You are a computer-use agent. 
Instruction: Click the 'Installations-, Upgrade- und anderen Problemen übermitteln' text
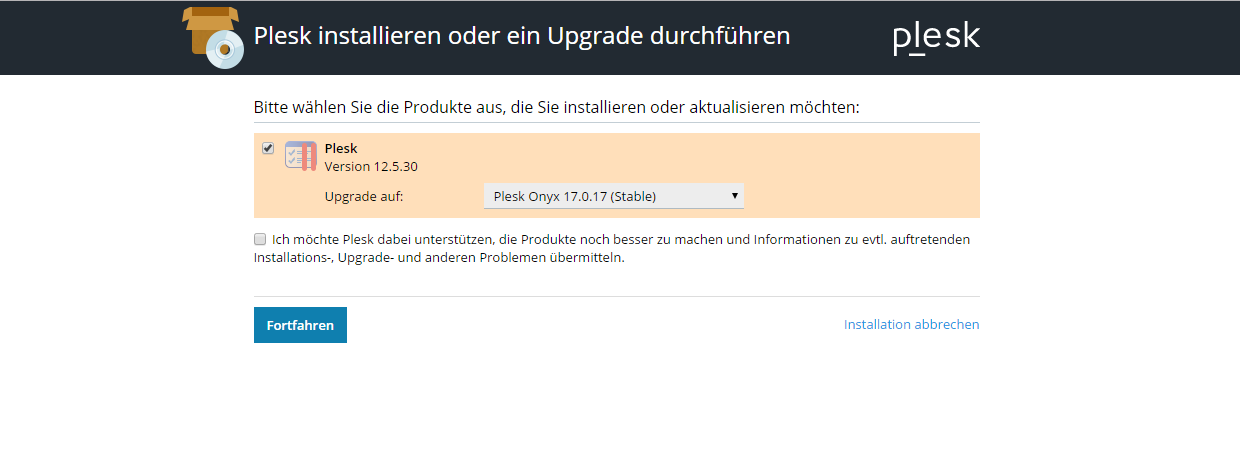click(439, 257)
